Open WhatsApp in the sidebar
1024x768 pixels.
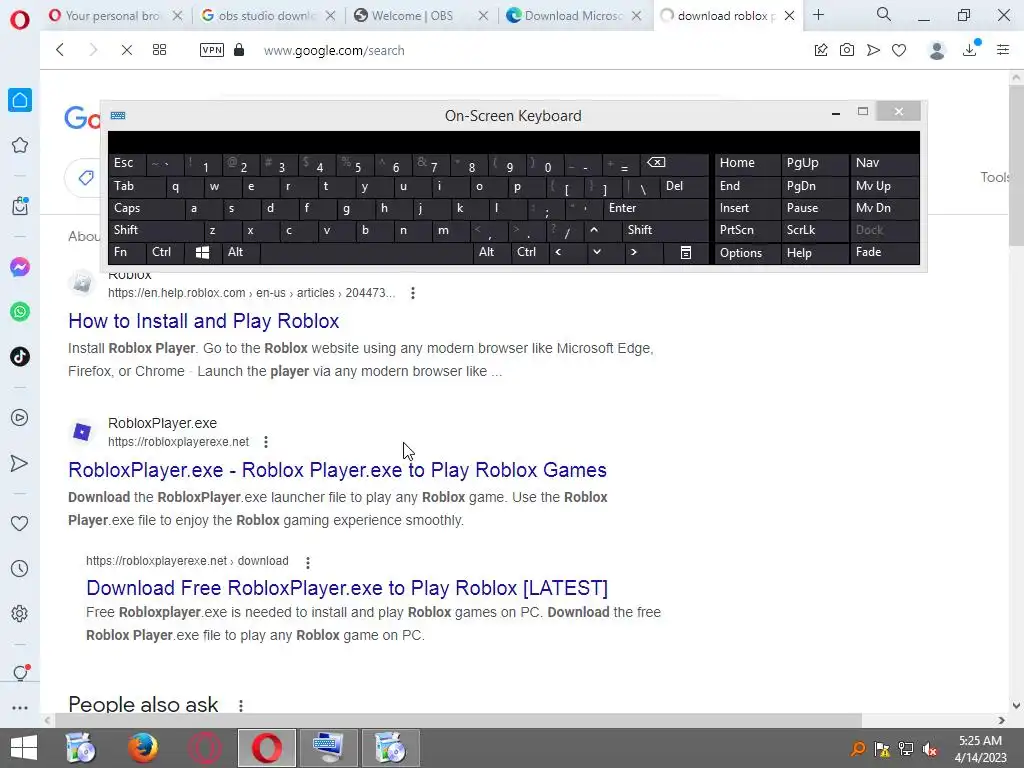point(20,312)
